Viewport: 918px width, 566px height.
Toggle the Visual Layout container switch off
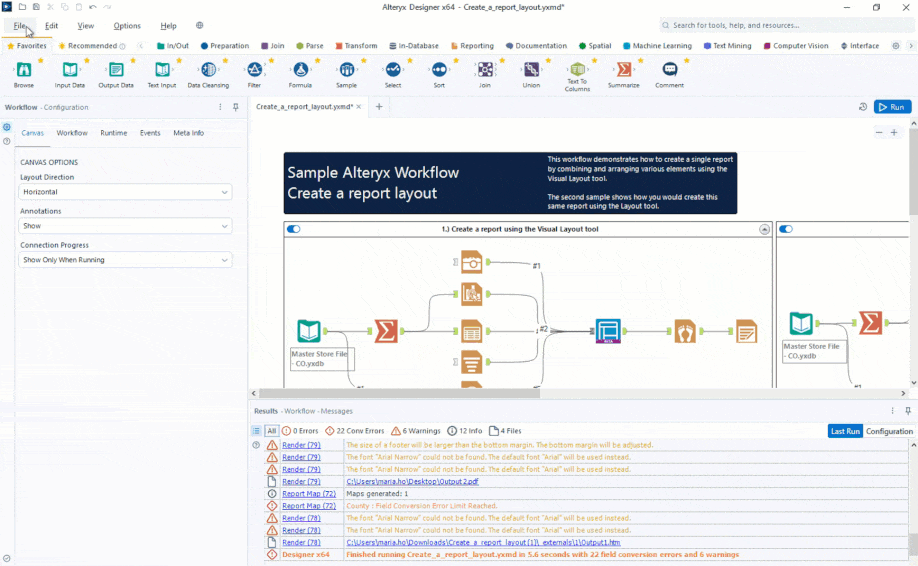294,229
